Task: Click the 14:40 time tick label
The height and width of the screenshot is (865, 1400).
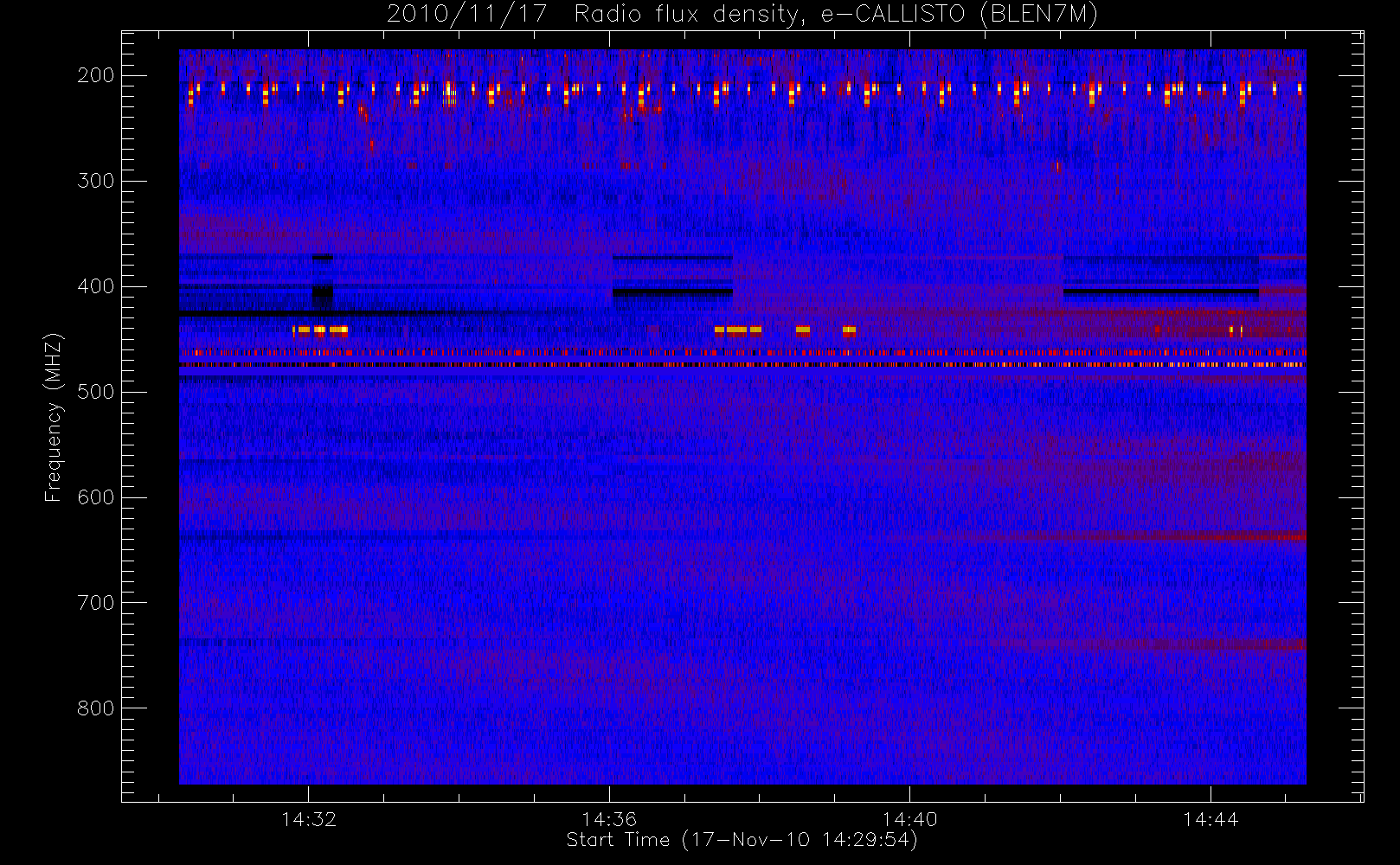Action: [909, 819]
